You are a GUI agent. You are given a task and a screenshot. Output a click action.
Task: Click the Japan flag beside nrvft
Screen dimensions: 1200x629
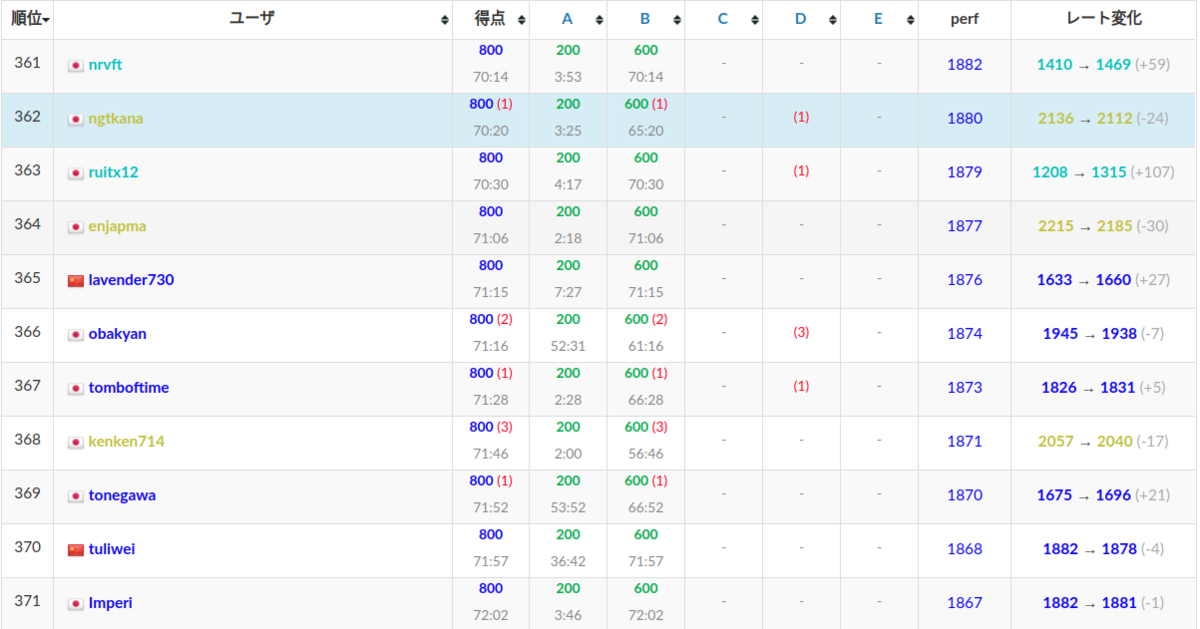click(75, 66)
